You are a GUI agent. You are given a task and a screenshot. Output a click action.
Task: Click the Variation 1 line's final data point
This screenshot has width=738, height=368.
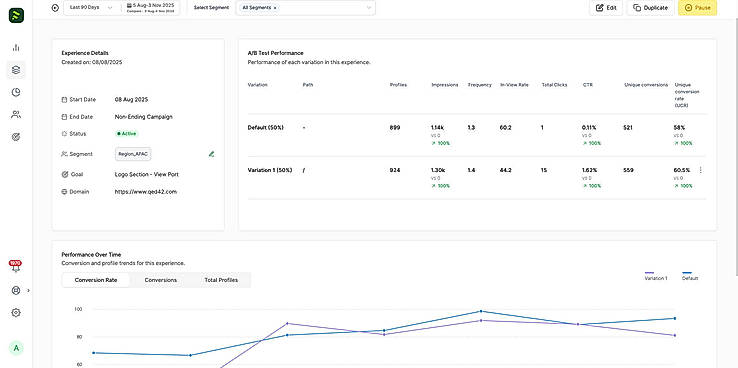click(x=674, y=336)
